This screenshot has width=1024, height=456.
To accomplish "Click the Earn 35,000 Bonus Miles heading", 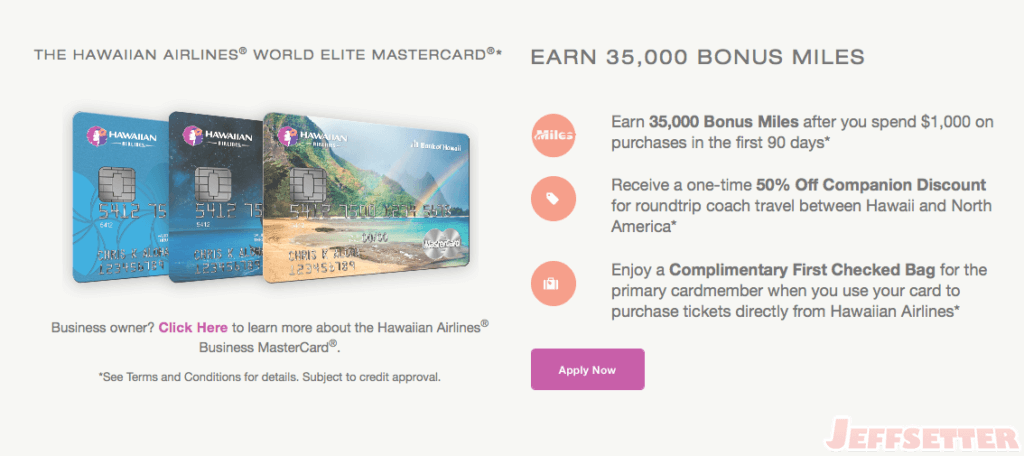I will coord(697,57).
